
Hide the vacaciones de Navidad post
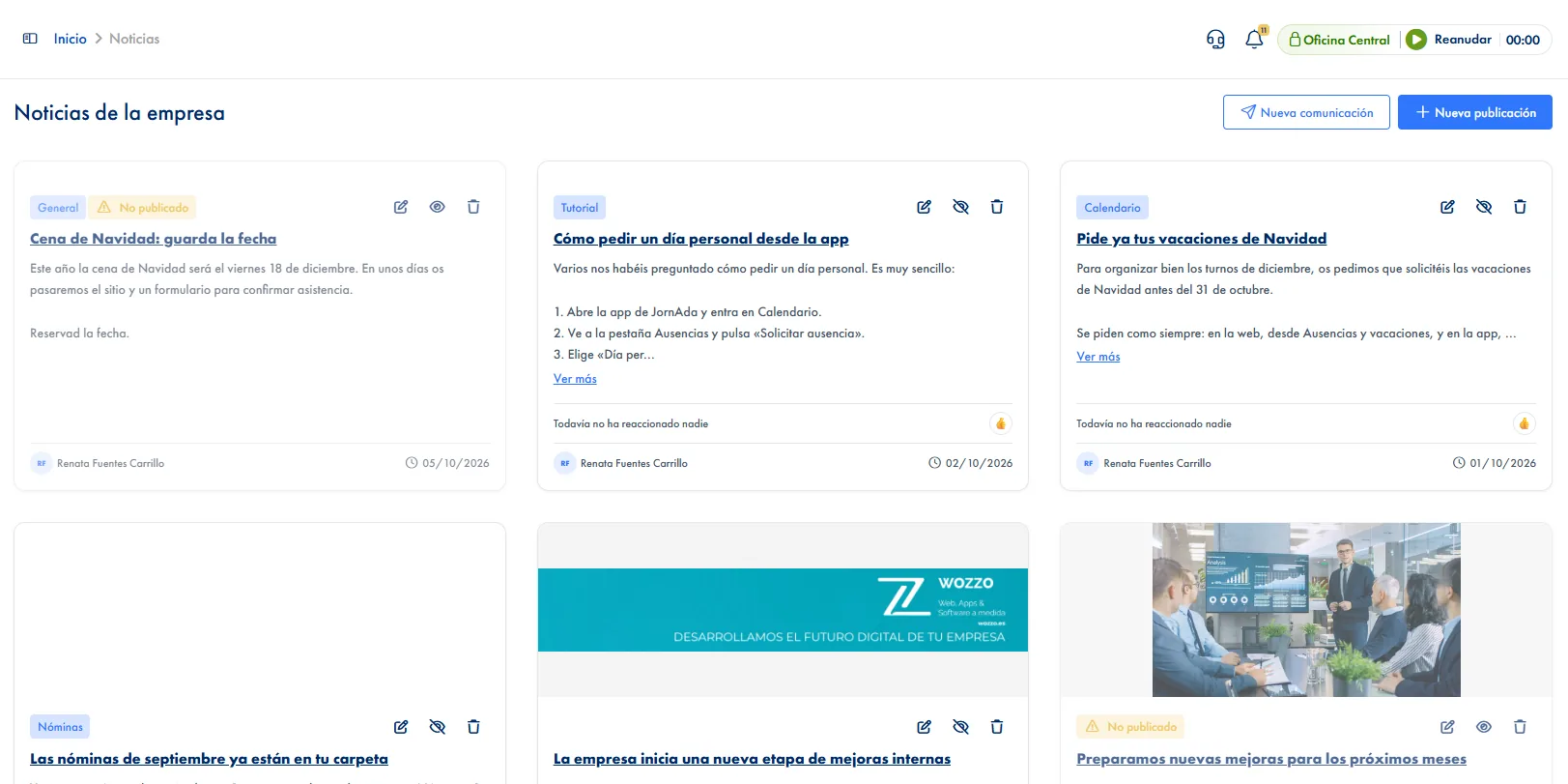(x=1484, y=207)
